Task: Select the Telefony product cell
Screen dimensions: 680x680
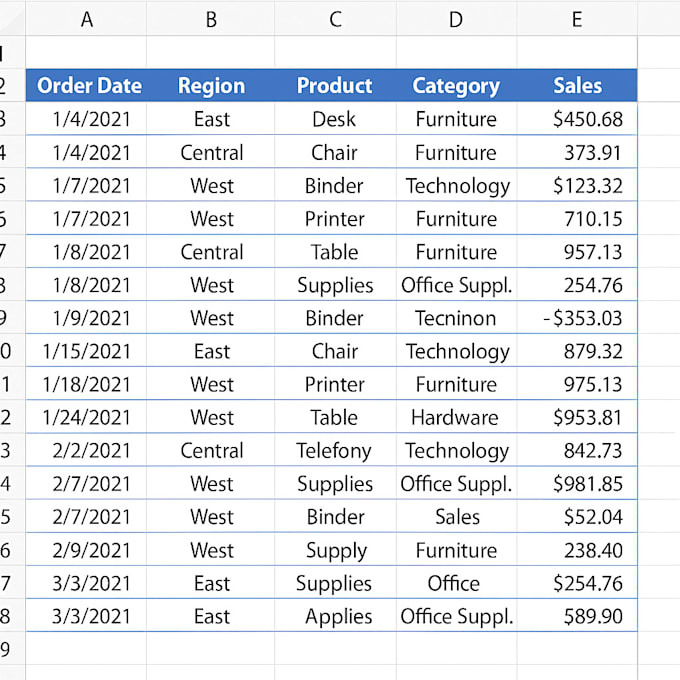Action: tap(335, 451)
